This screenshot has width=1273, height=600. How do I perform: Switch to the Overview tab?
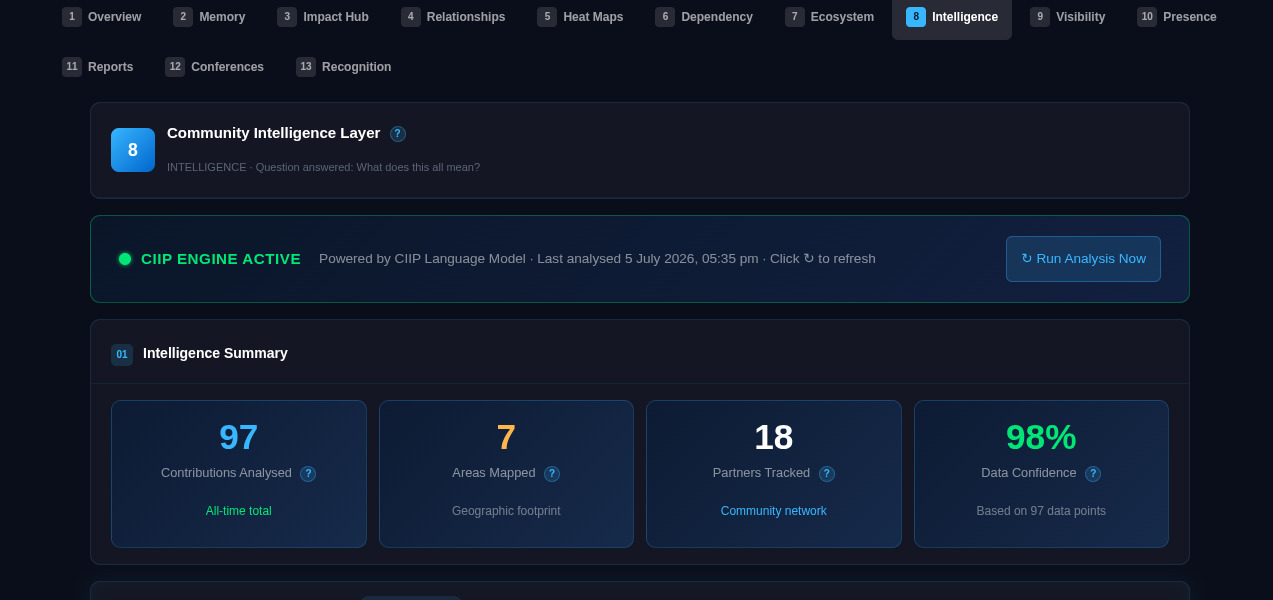pyautogui.click(x=102, y=17)
